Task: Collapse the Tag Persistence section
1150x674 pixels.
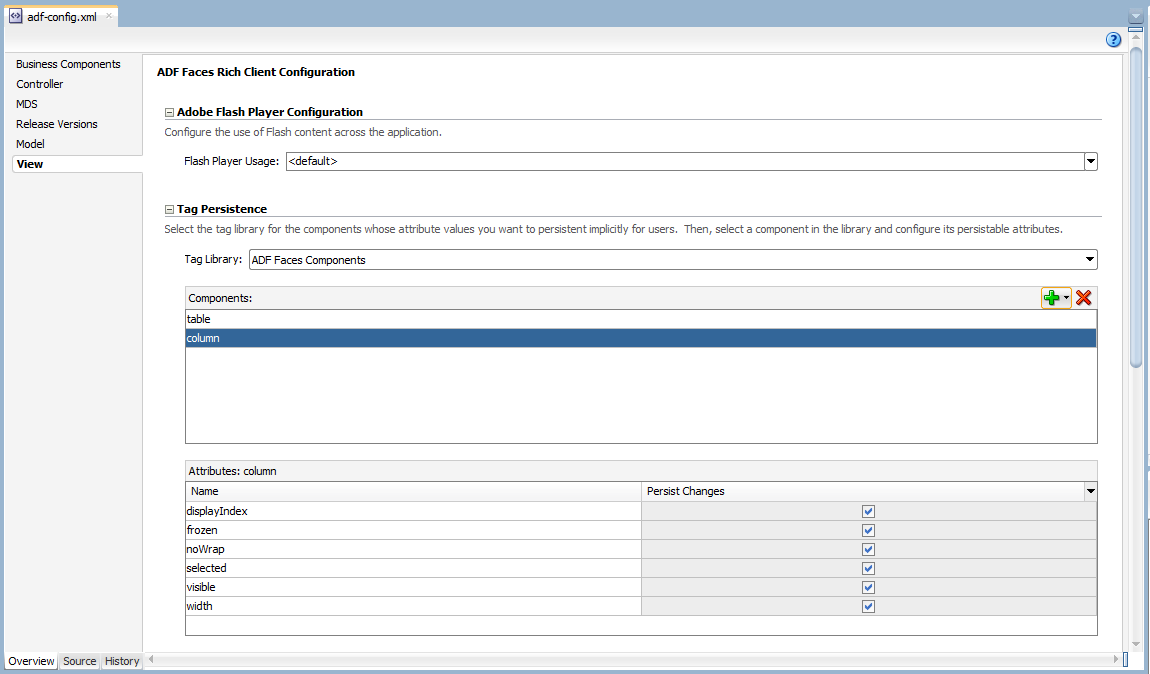Action: (169, 210)
